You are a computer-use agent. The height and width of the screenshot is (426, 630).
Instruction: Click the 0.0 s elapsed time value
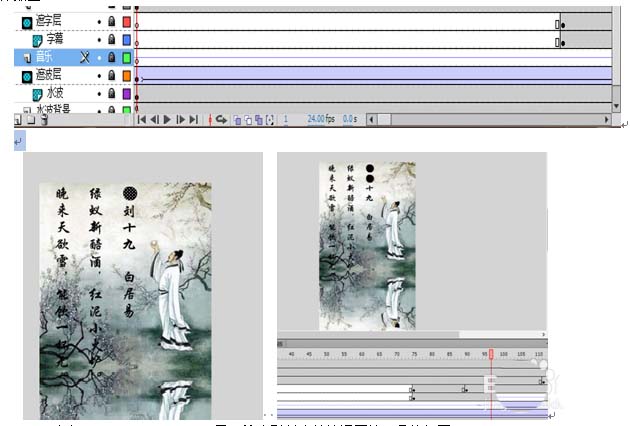[x=350, y=119]
